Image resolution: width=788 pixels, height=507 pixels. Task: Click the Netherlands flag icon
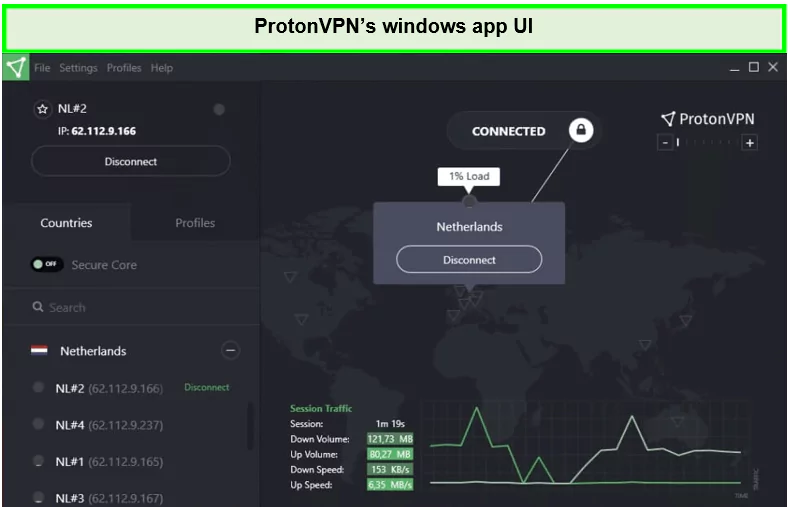(39, 350)
